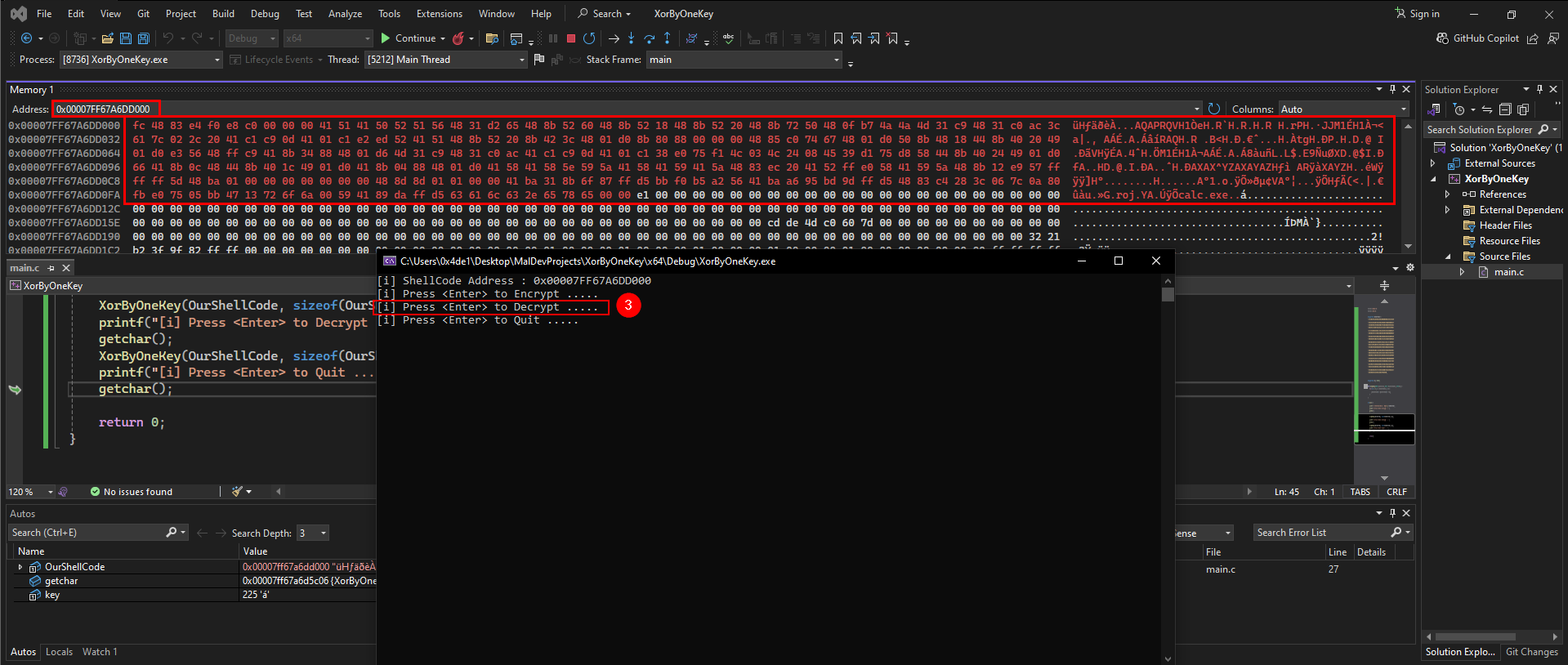The width and height of the screenshot is (1568, 665).
Task: Restart debugging session icon
Action: coord(589,38)
